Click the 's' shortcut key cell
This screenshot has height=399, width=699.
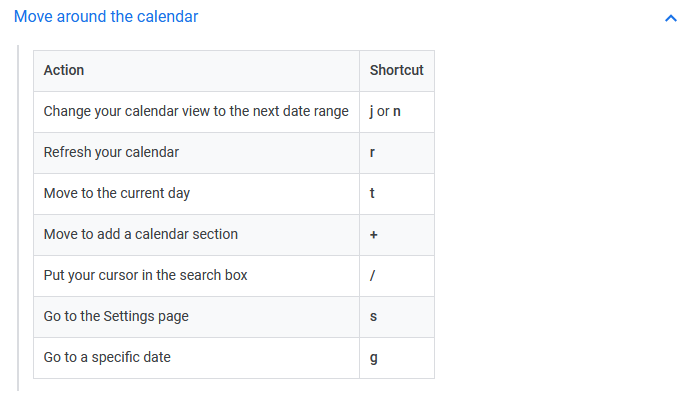[397, 317]
